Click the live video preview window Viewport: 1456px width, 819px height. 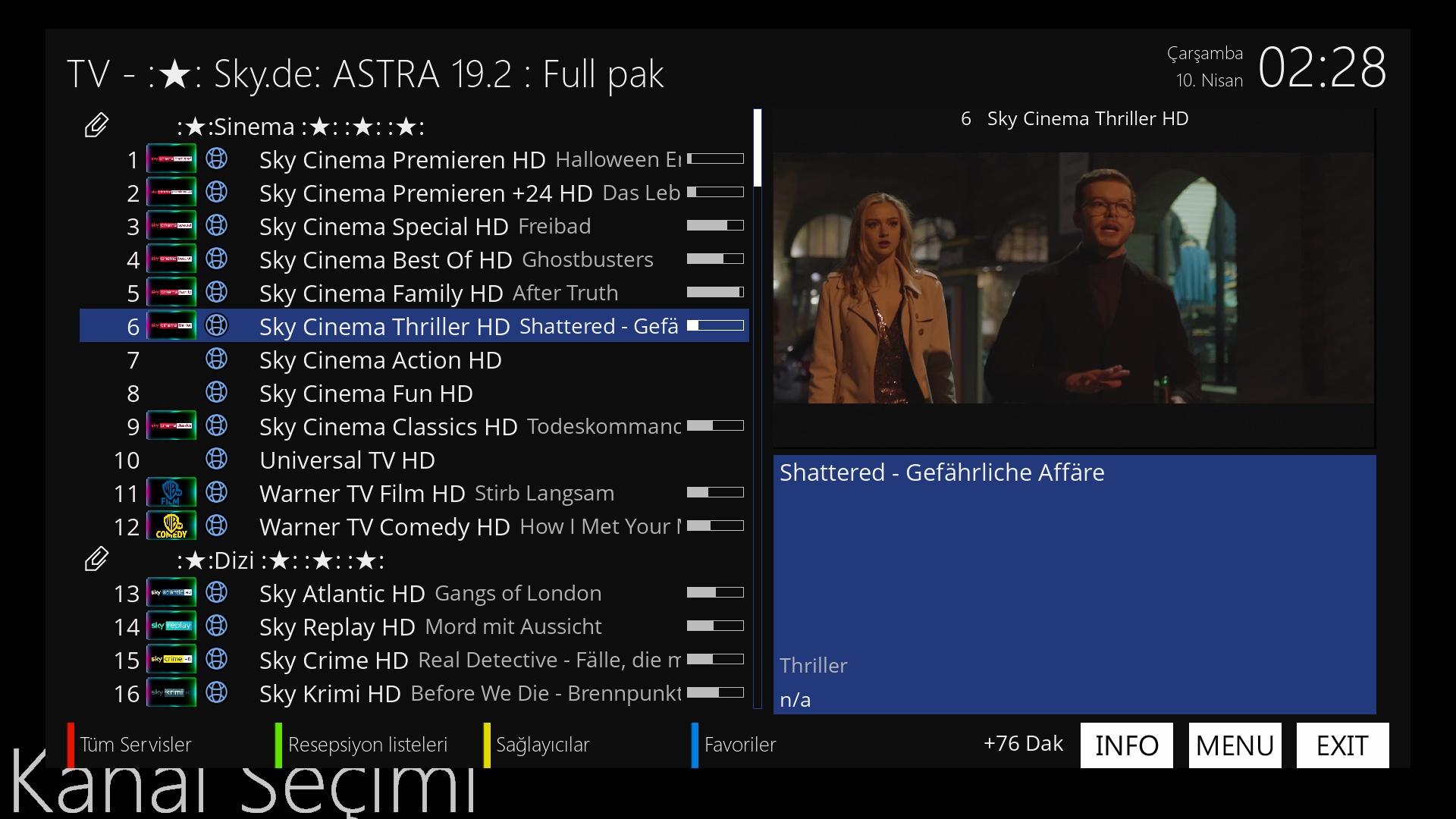(1074, 278)
